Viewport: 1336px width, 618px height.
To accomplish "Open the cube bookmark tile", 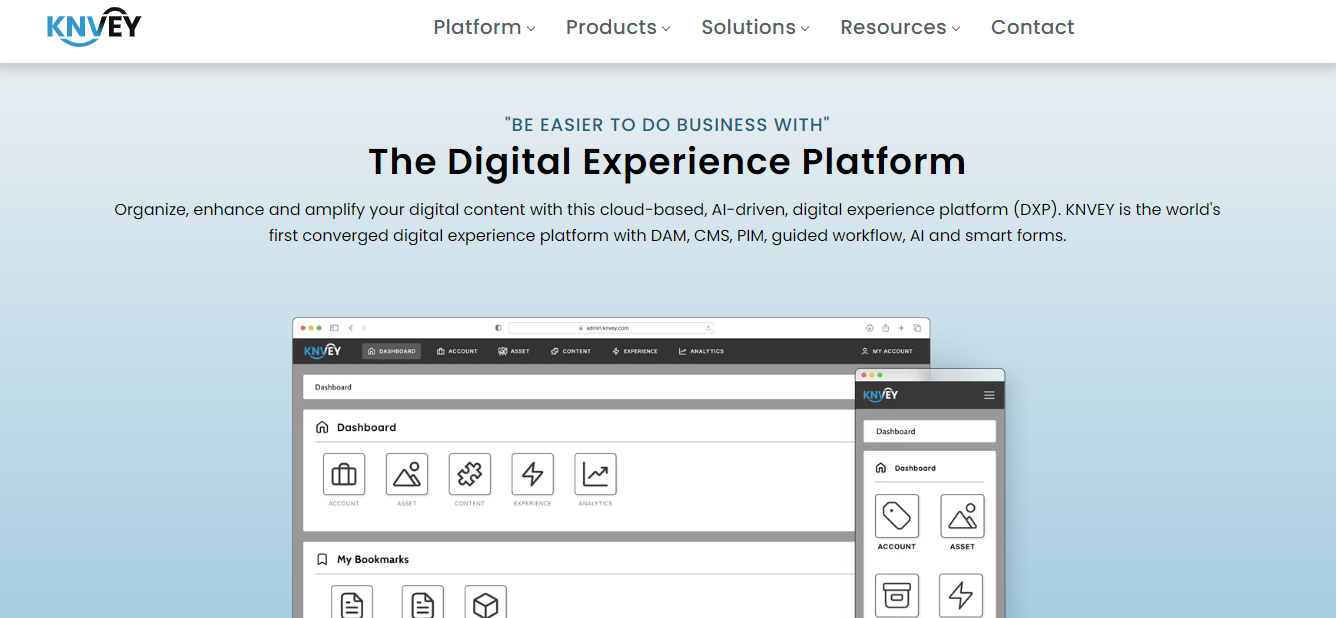I will pos(486,601).
